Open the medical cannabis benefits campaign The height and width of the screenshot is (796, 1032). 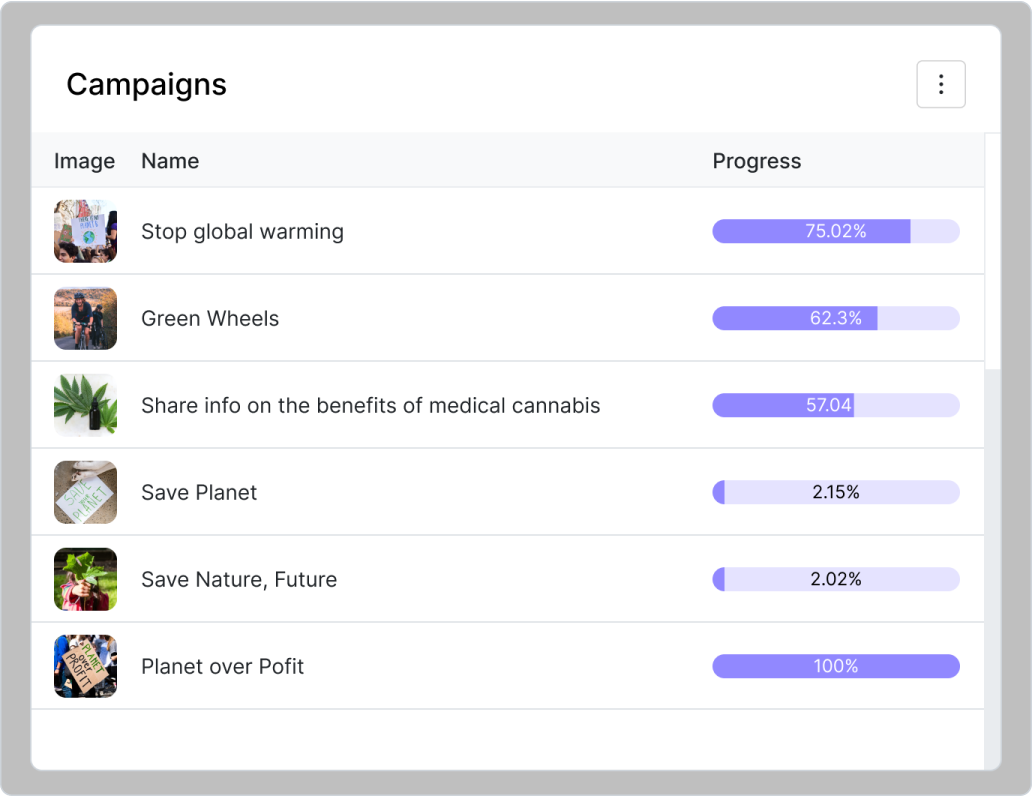370,405
